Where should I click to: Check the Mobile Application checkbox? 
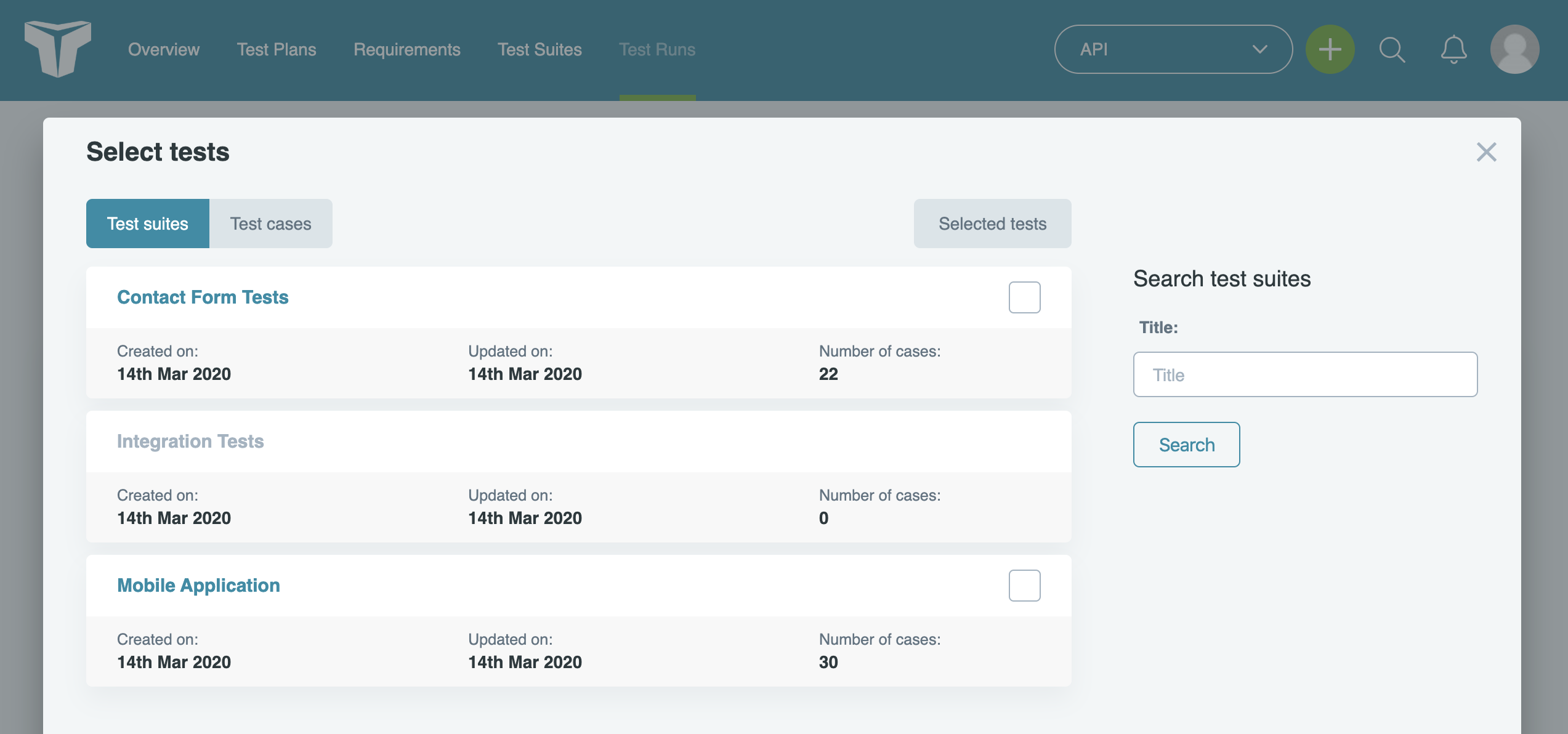coord(1025,586)
